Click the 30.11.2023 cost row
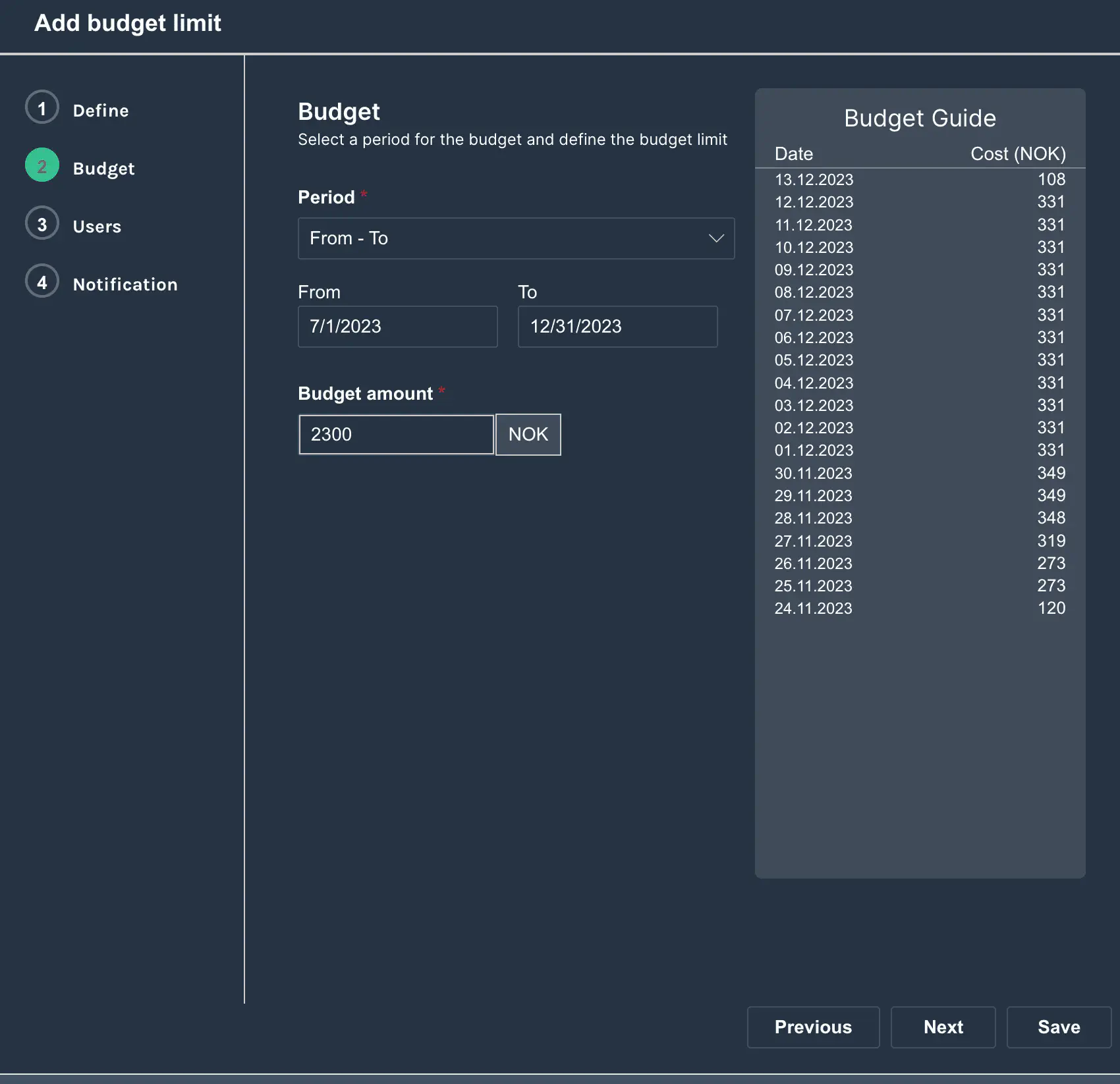This screenshot has width=1120, height=1084. tap(919, 474)
